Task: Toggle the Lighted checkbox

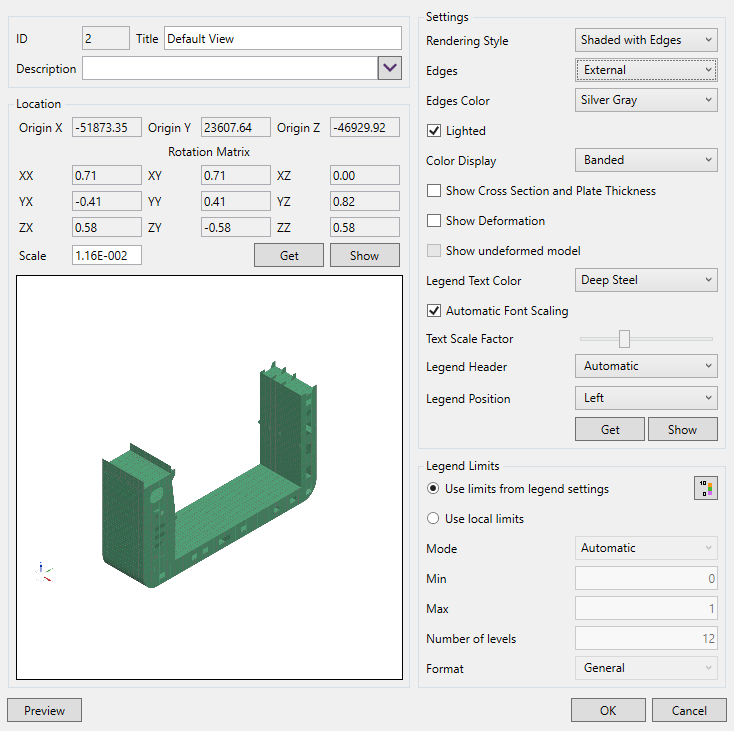Action: tap(434, 130)
